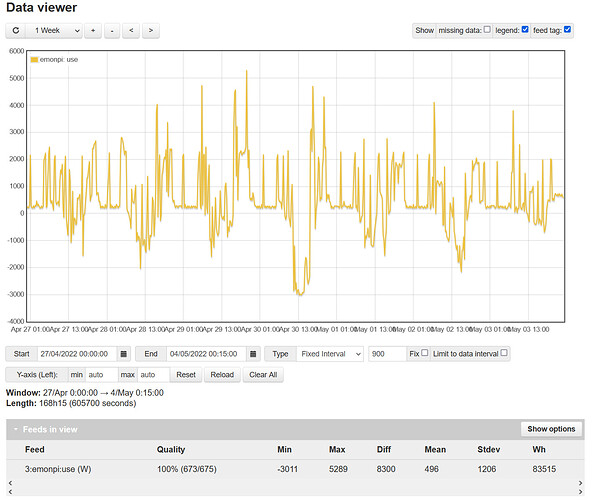Toggle the missing data checkbox
593x500 pixels.
pyautogui.click(x=487, y=30)
